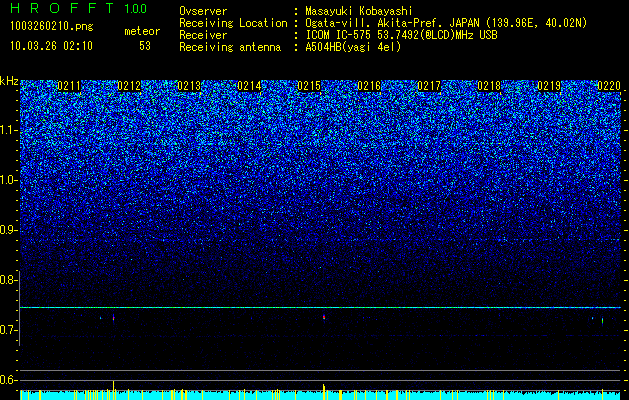Click the 0213 time marker
Viewport: 629px width, 400px height.
(189, 86)
